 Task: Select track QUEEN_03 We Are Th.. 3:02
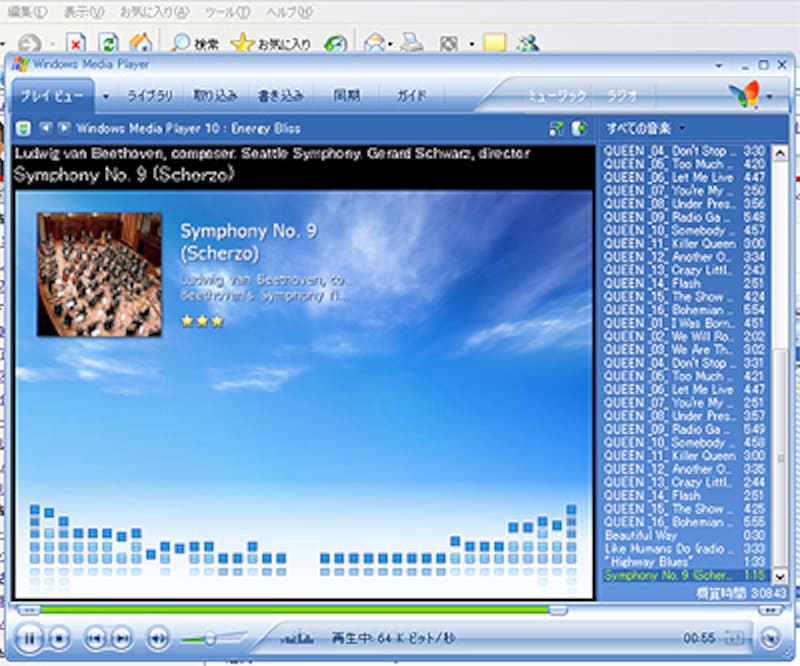click(x=684, y=350)
